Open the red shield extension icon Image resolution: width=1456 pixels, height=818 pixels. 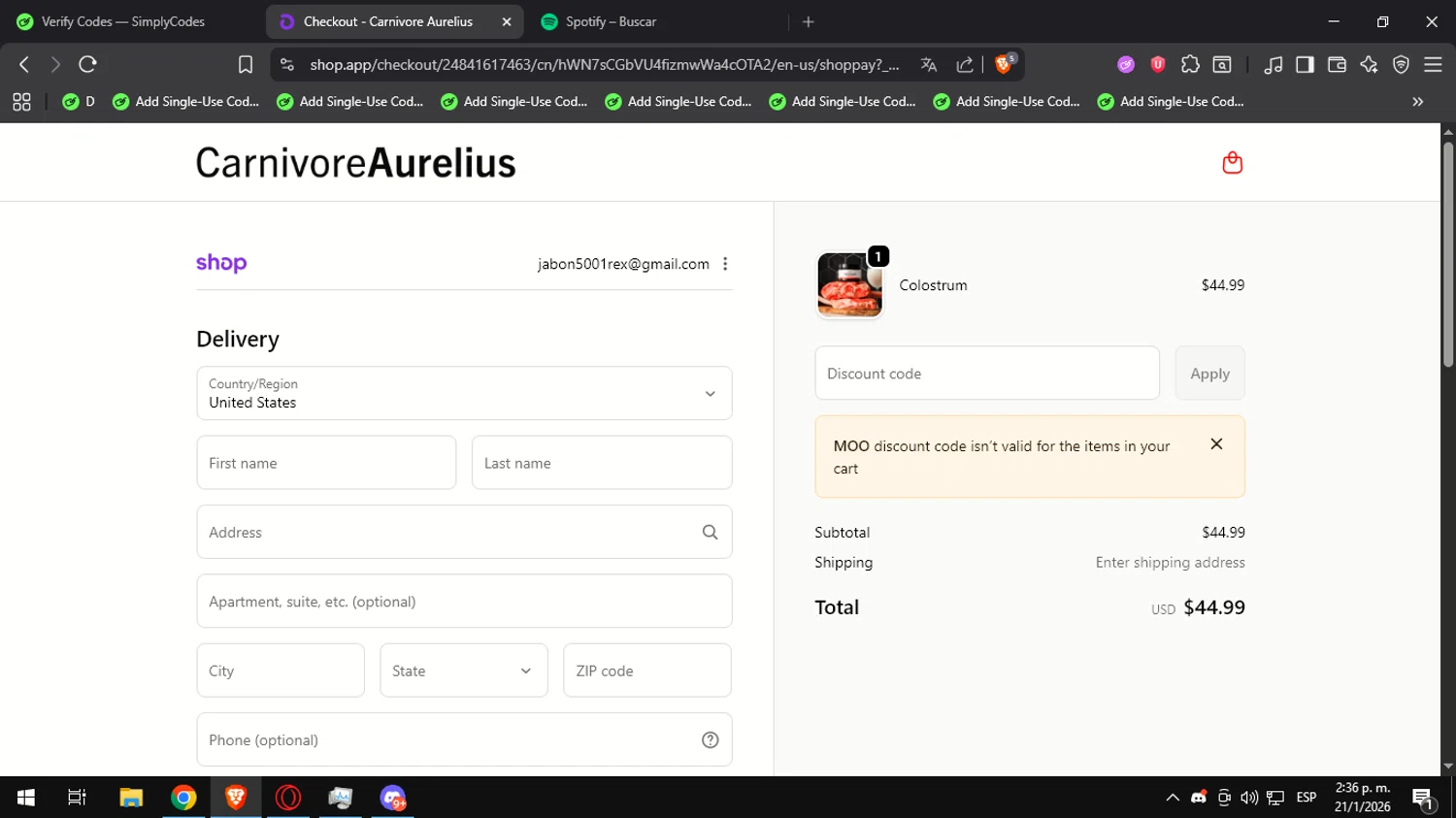tap(1157, 64)
